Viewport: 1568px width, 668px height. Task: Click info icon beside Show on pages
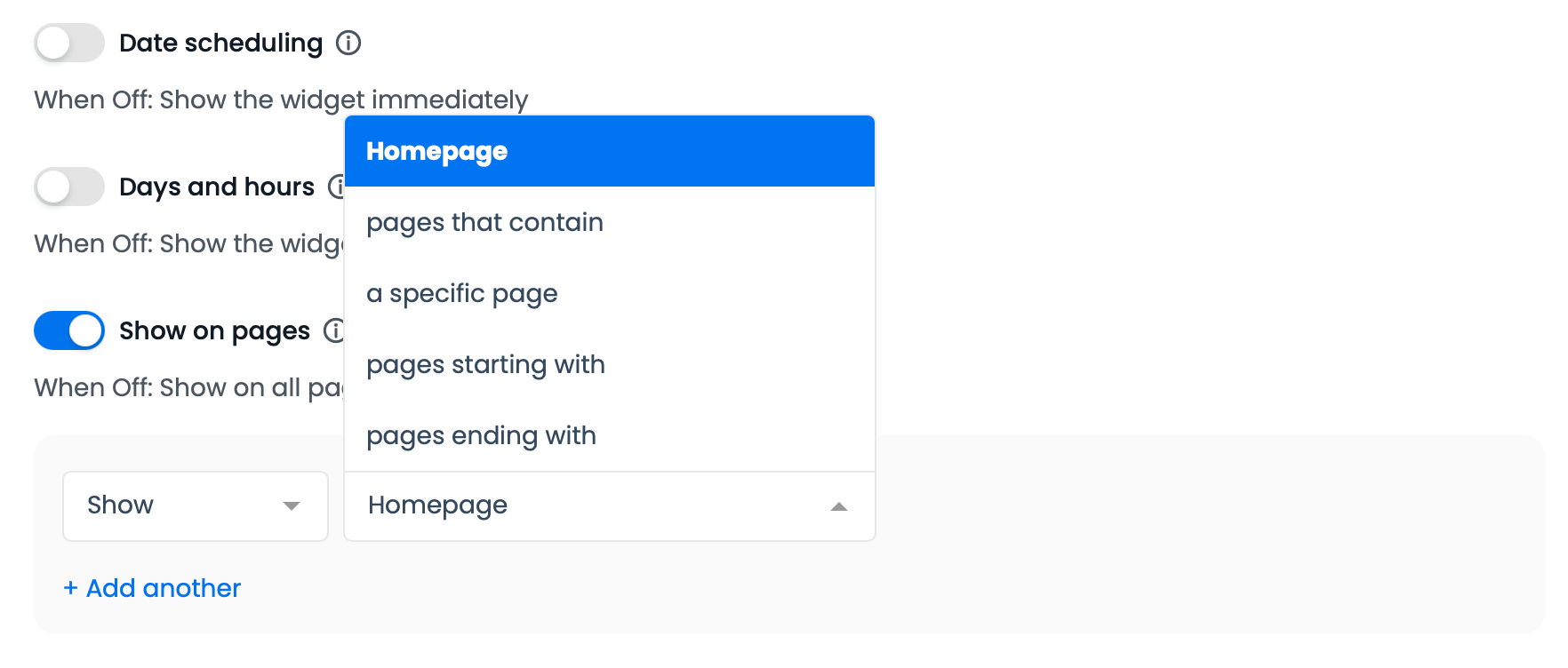point(334,330)
